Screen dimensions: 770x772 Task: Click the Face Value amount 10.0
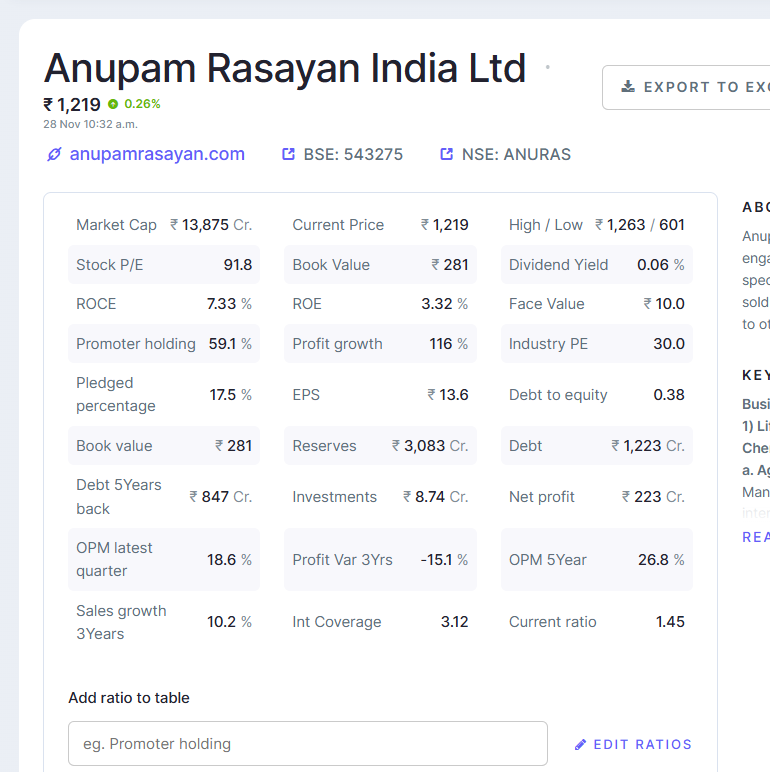click(664, 304)
